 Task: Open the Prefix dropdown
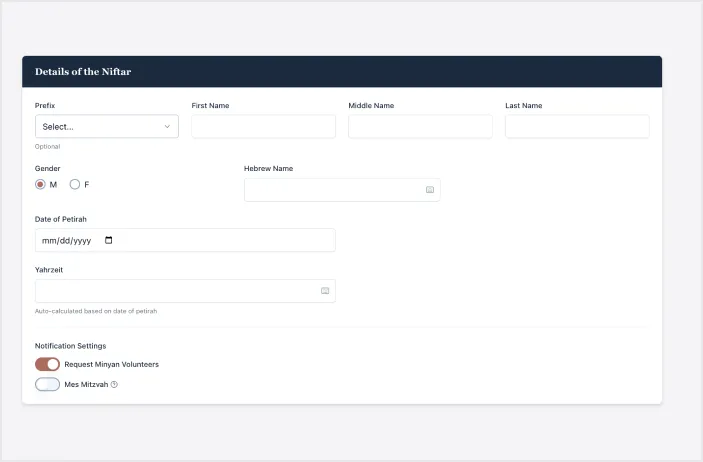100,127
